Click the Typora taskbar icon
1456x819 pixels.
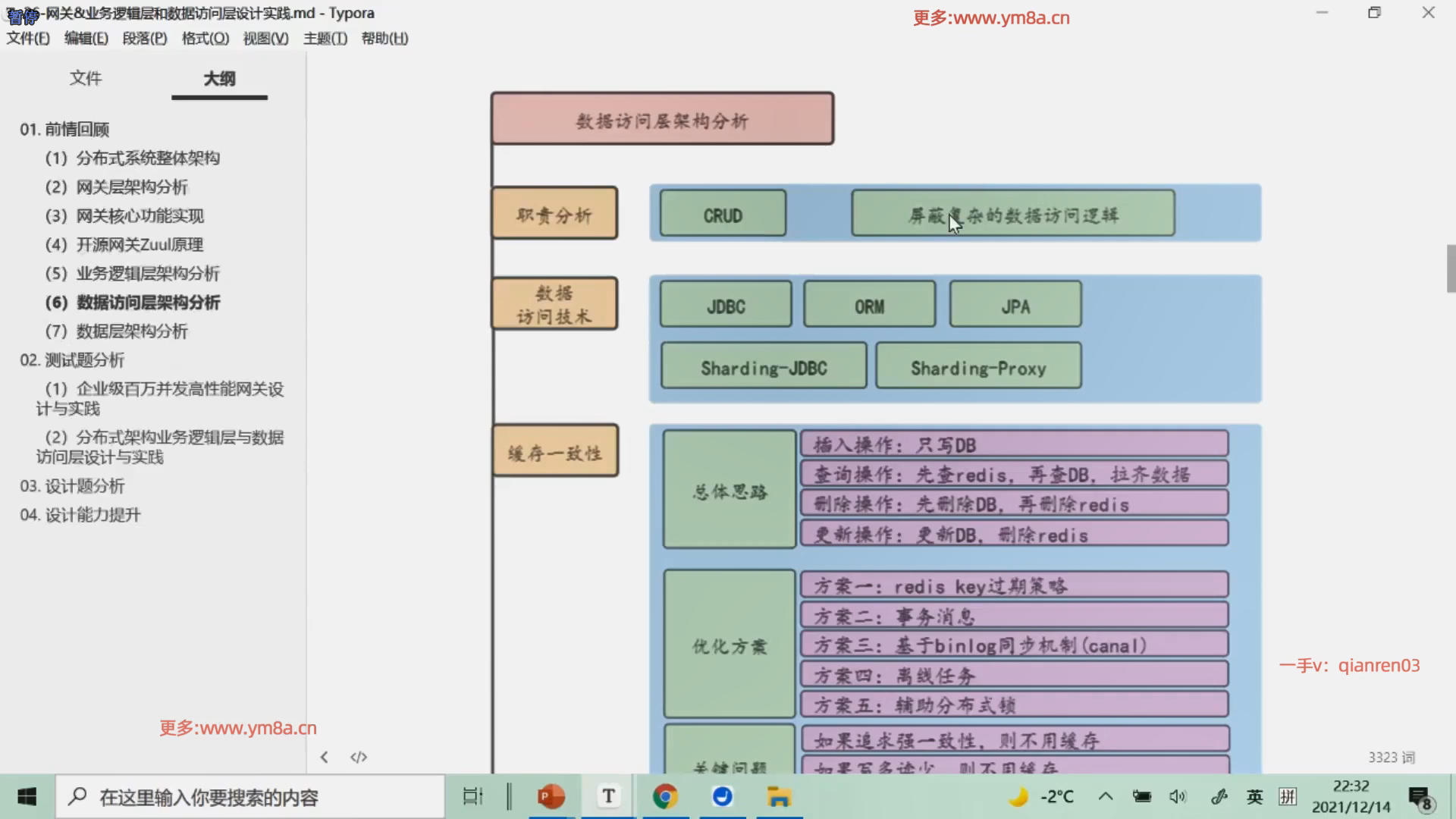(608, 796)
